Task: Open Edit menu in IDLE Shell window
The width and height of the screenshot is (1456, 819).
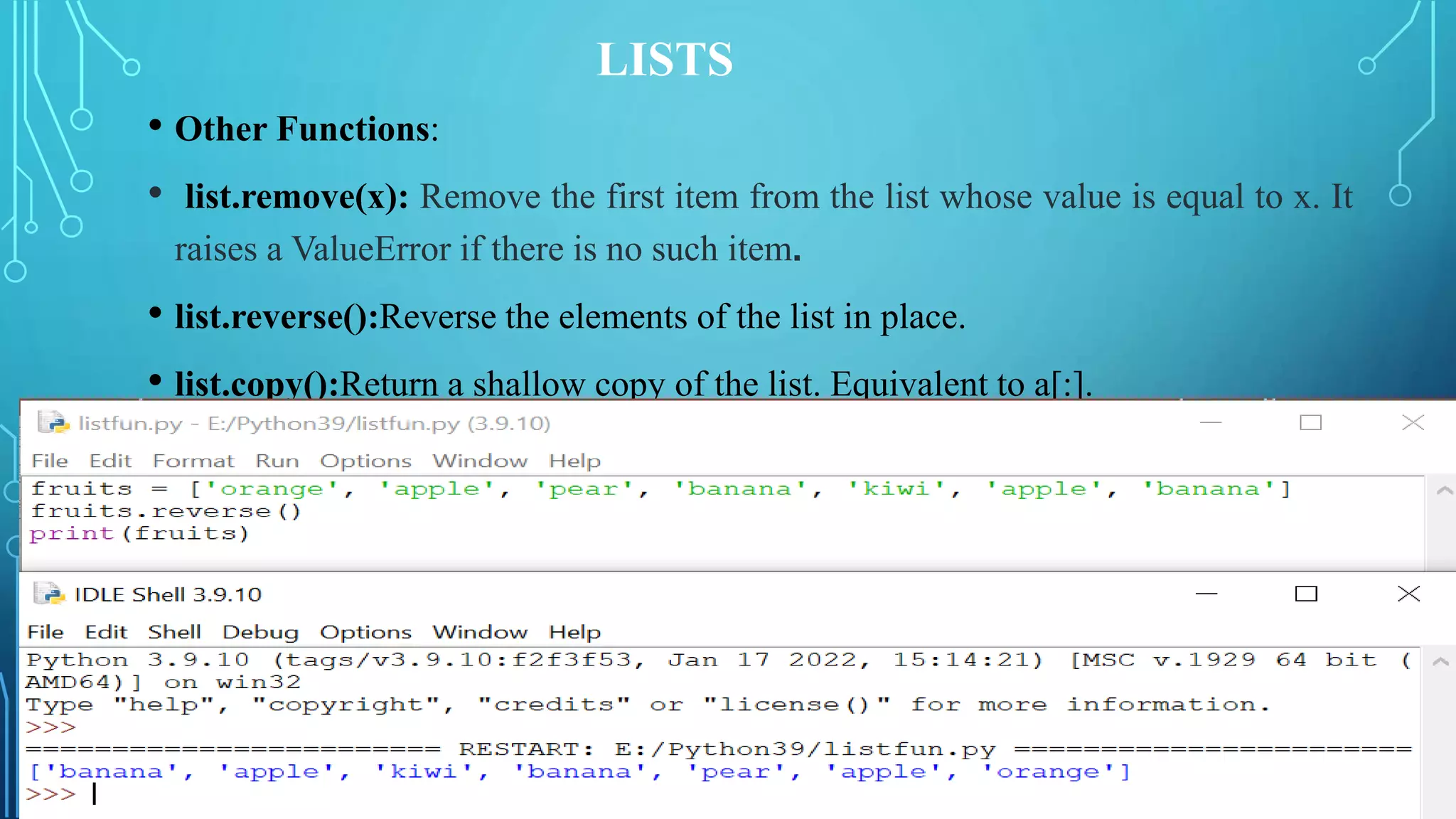Action: 106,632
